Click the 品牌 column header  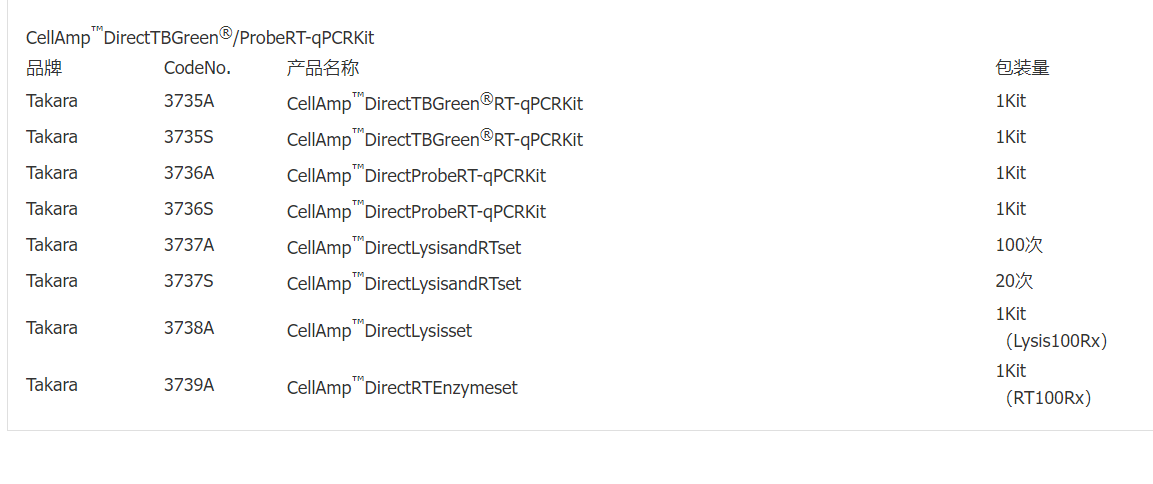coord(44,68)
